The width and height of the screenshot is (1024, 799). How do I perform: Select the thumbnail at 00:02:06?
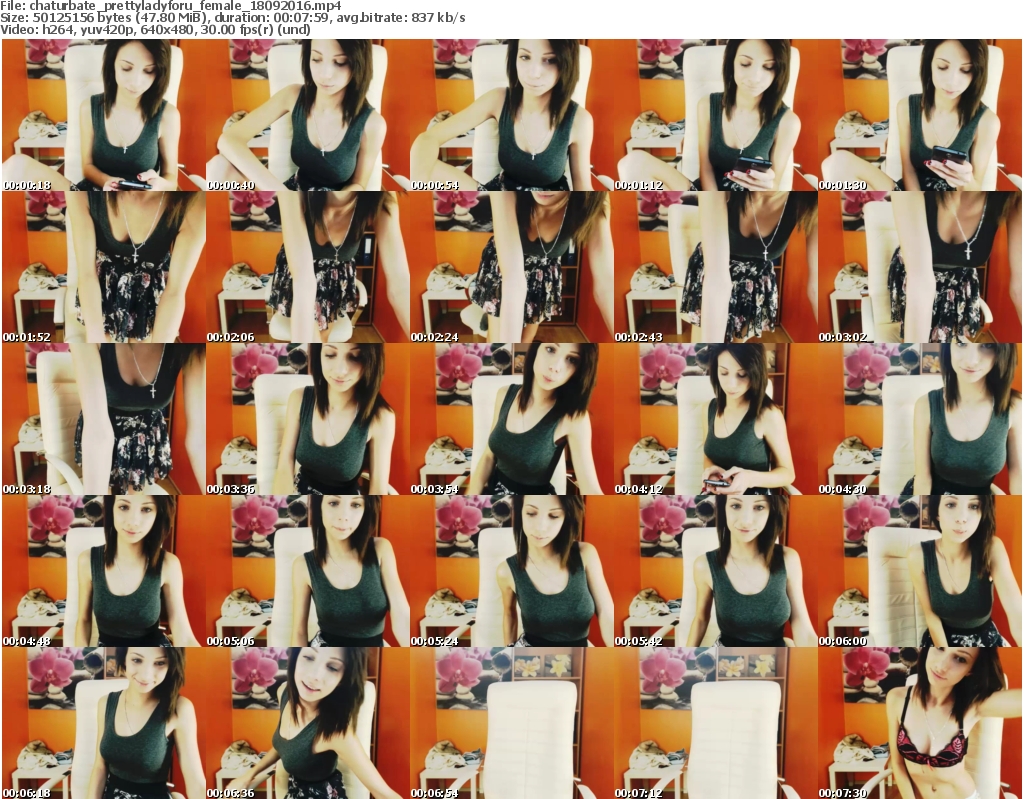point(307,267)
